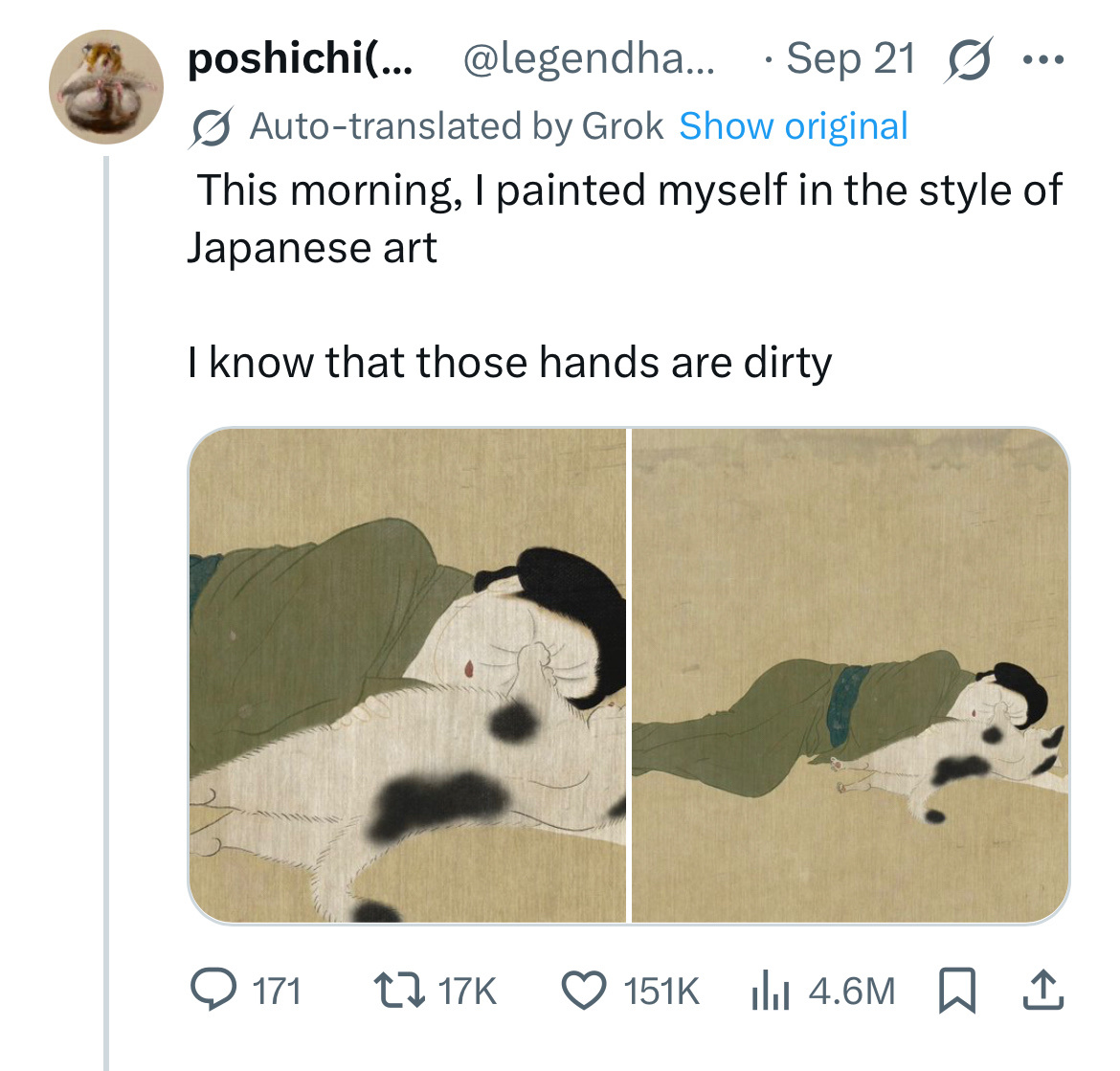
Task: Bookmark this post
Action: tap(956, 990)
